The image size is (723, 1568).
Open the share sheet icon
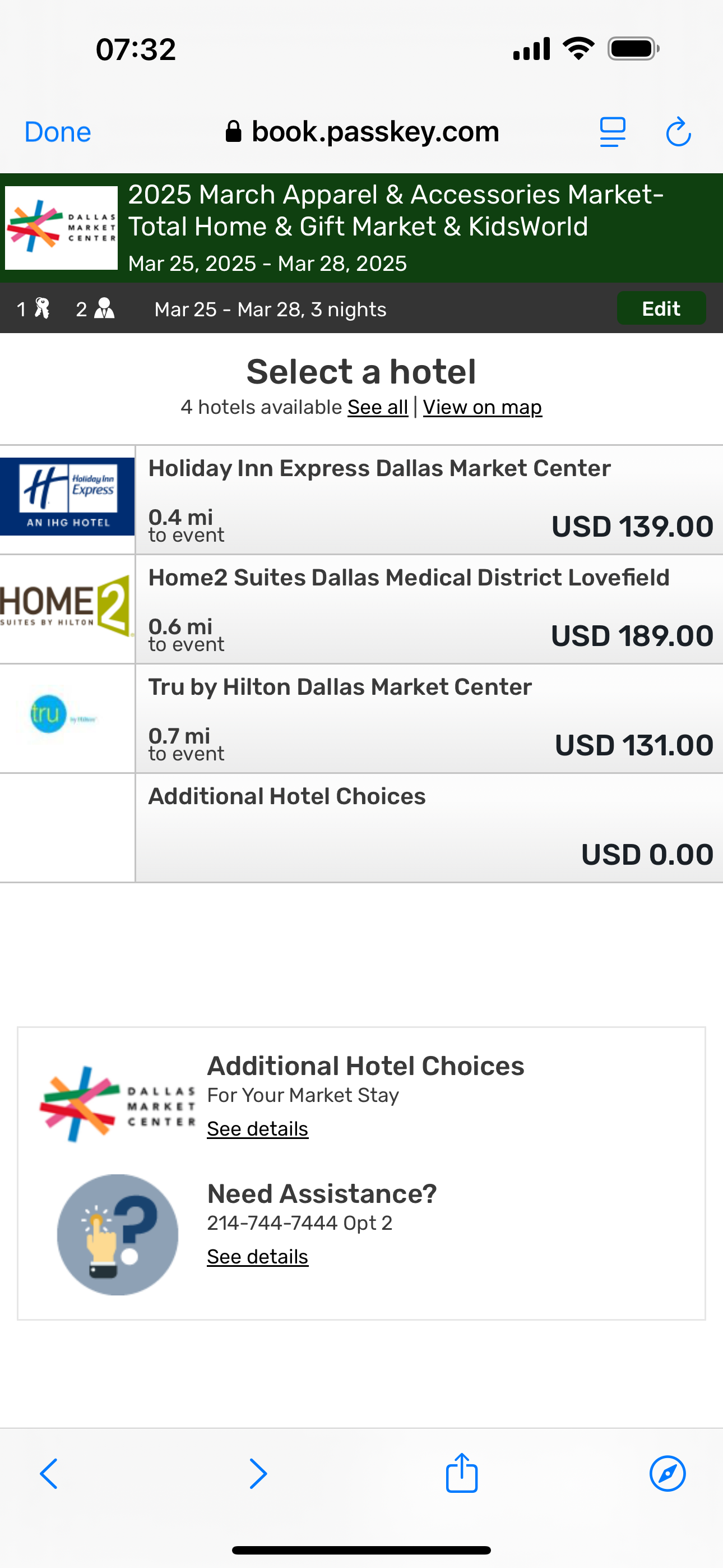click(462, 1473)
